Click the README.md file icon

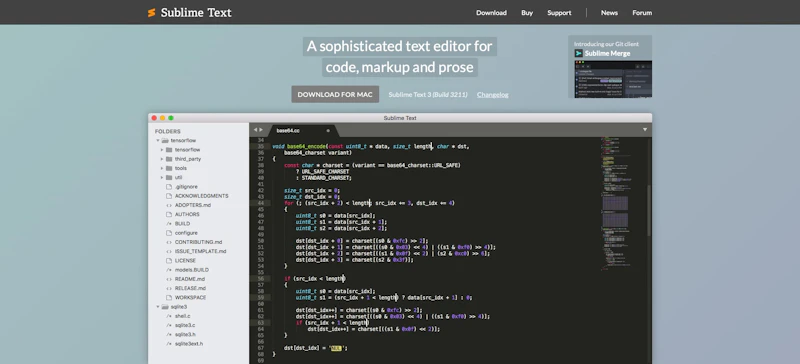click(x=169, y=279)
